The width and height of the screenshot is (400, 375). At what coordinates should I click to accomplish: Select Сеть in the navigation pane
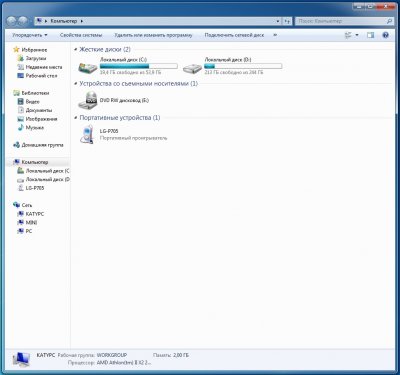point(27,205)
